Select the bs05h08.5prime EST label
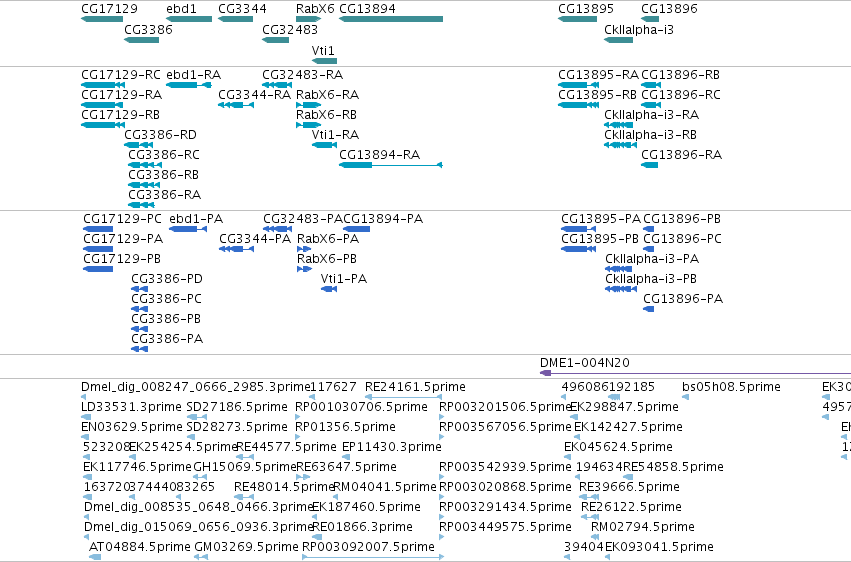The image size is (851, 562). tap(731, 387)
